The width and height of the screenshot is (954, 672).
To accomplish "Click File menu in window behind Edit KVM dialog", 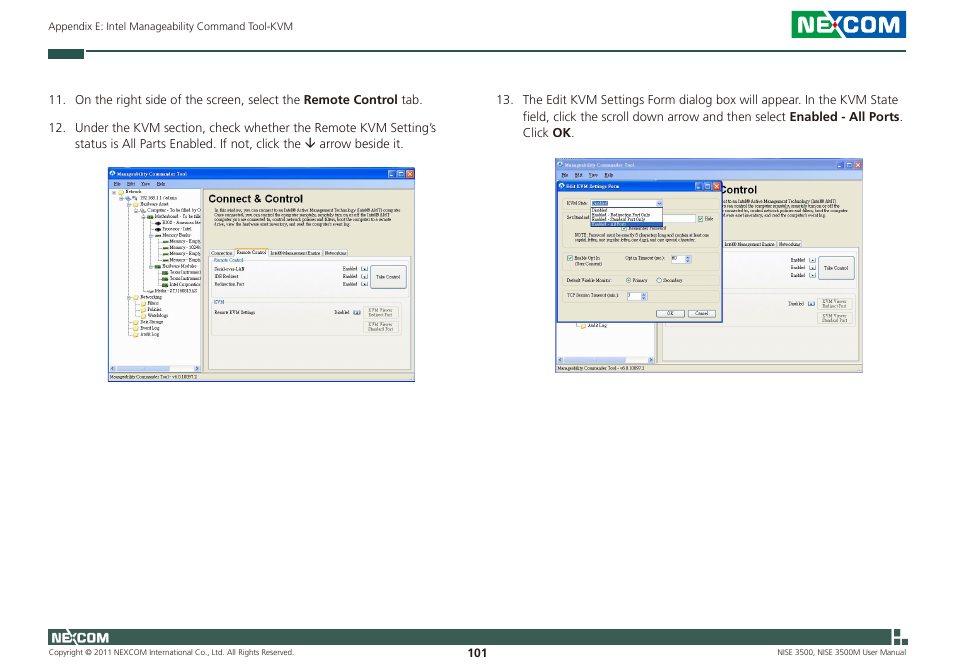I will point(565,175).
